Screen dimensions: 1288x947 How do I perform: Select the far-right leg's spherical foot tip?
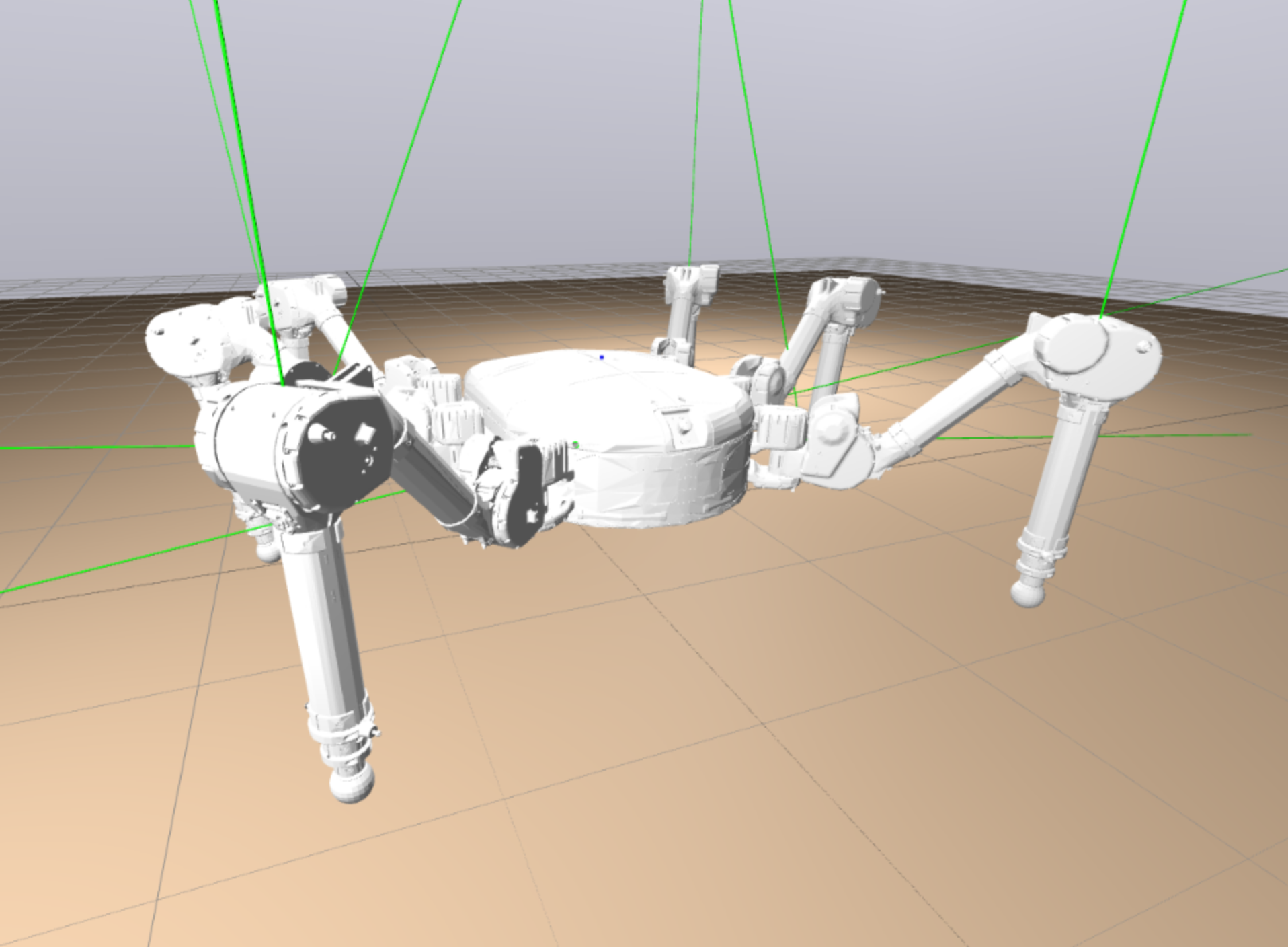[x=1029, y=593]
